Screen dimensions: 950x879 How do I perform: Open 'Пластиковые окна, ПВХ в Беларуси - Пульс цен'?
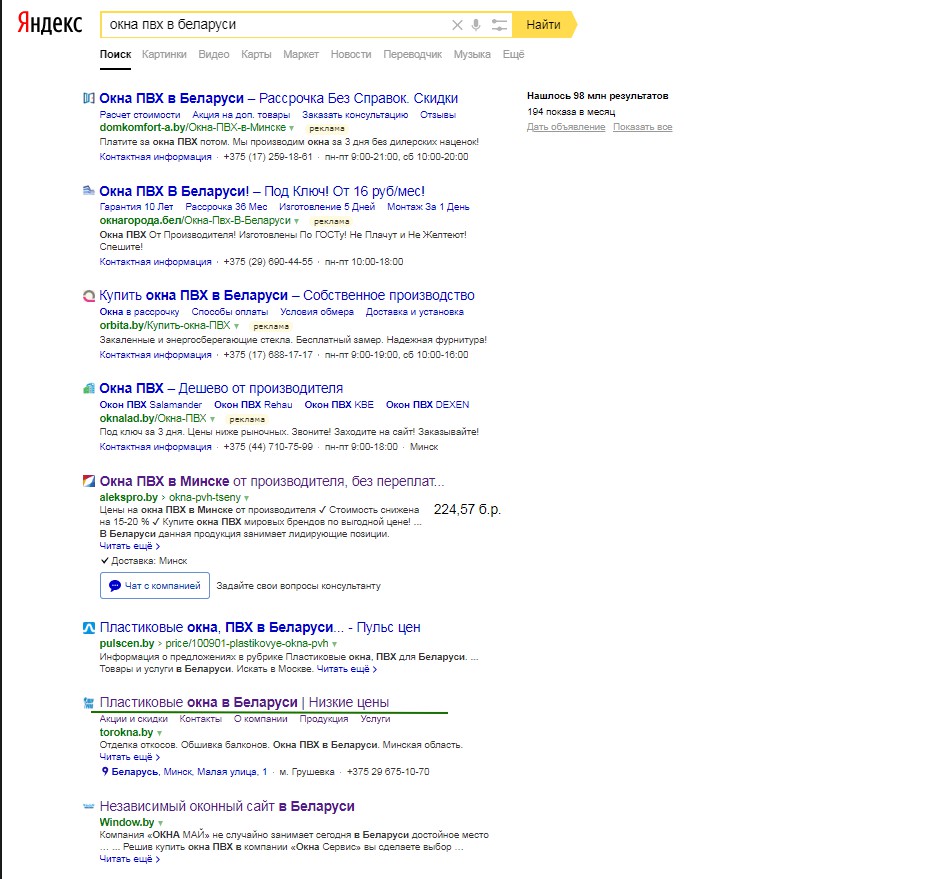(x=260, y=628)
